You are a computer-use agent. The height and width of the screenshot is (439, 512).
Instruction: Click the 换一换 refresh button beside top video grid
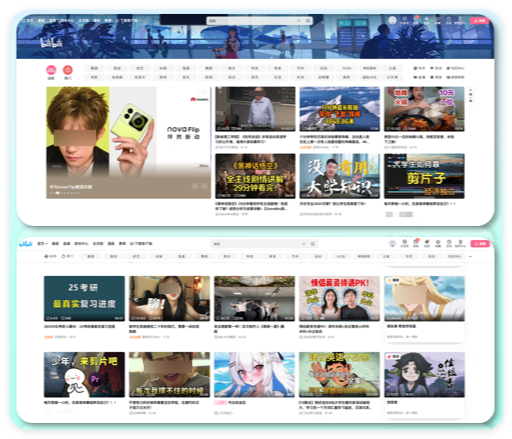point(471,96)
